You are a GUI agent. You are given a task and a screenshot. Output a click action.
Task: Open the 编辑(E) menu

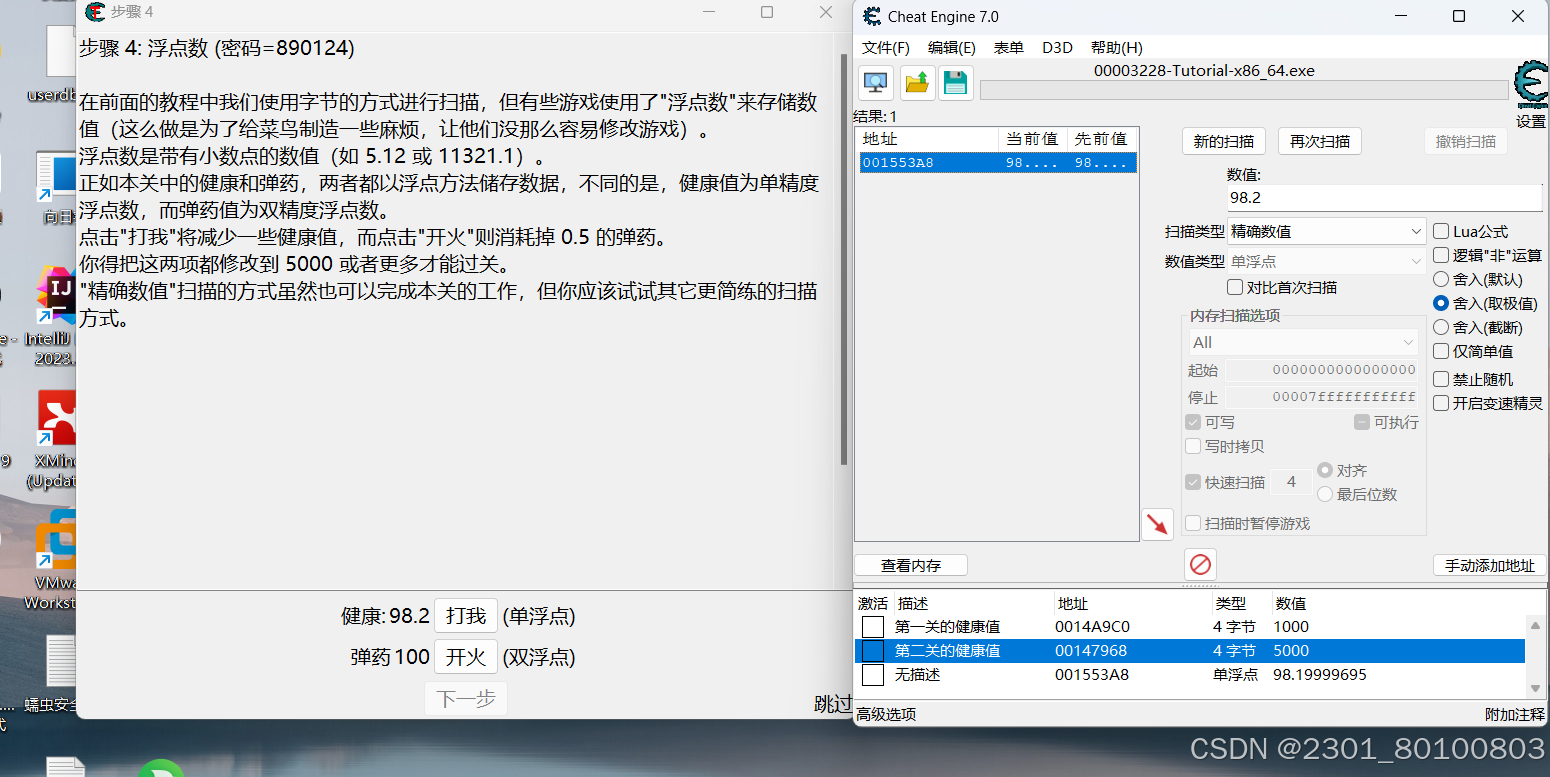951,47
